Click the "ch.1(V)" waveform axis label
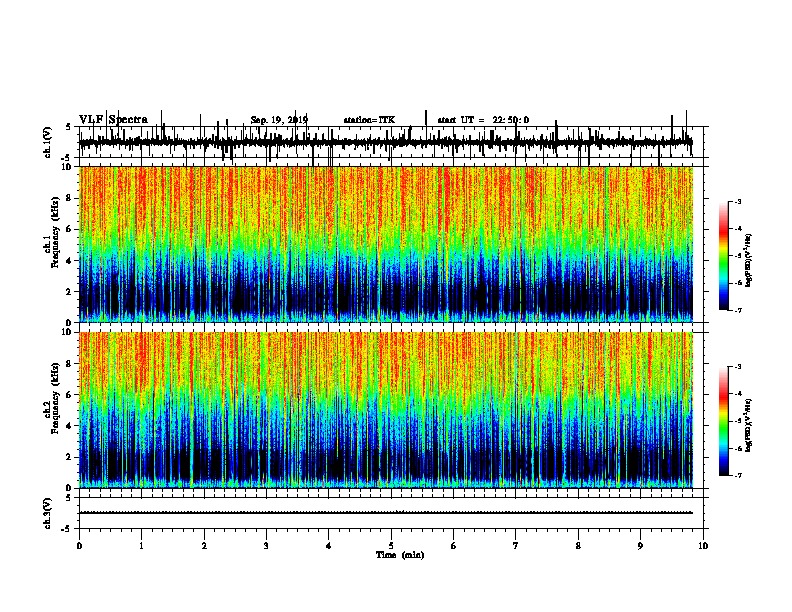Image resolution: width=792 pixels, height=612 pixels. pos(48,142)
